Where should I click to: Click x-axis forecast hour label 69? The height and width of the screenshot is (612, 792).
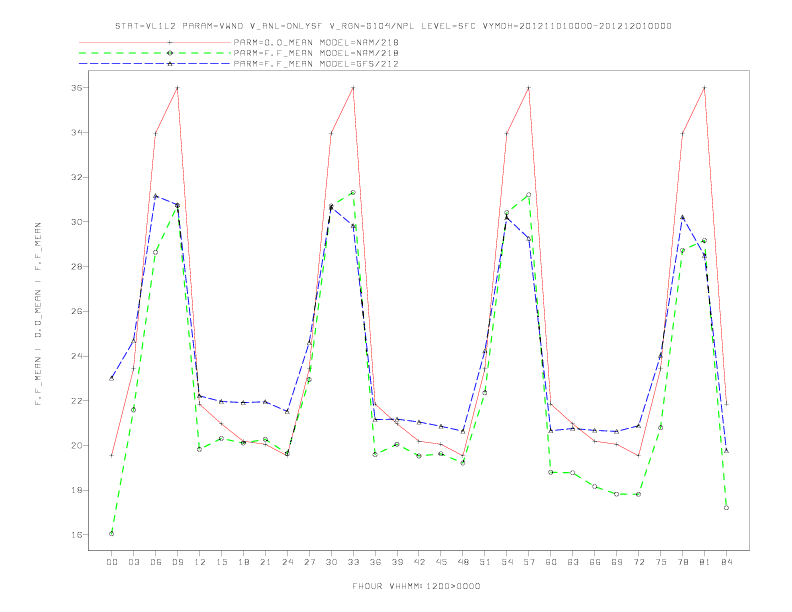tap(617, 562)
